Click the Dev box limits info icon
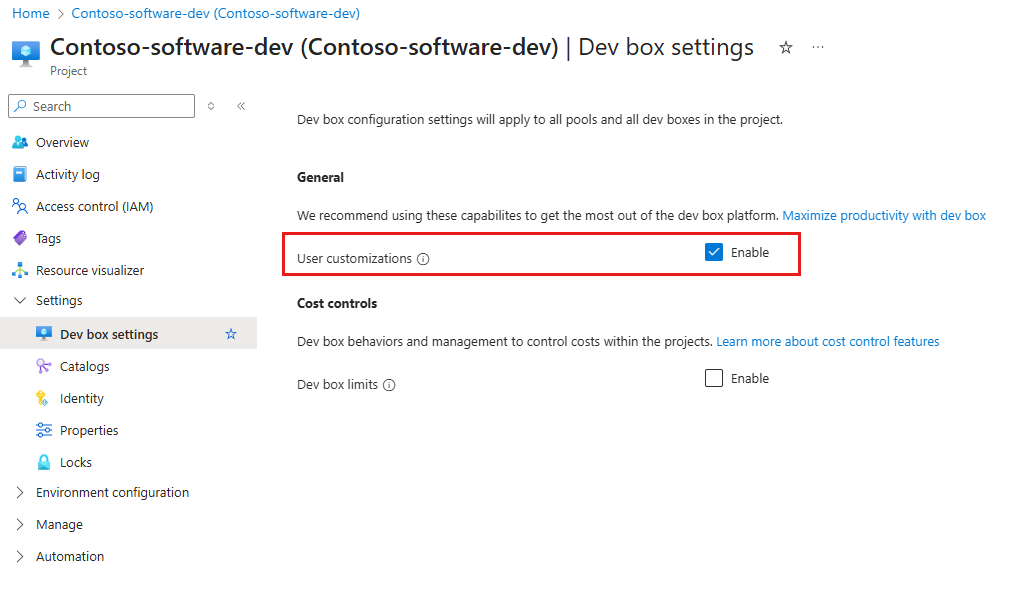 (x=390, y=385)
